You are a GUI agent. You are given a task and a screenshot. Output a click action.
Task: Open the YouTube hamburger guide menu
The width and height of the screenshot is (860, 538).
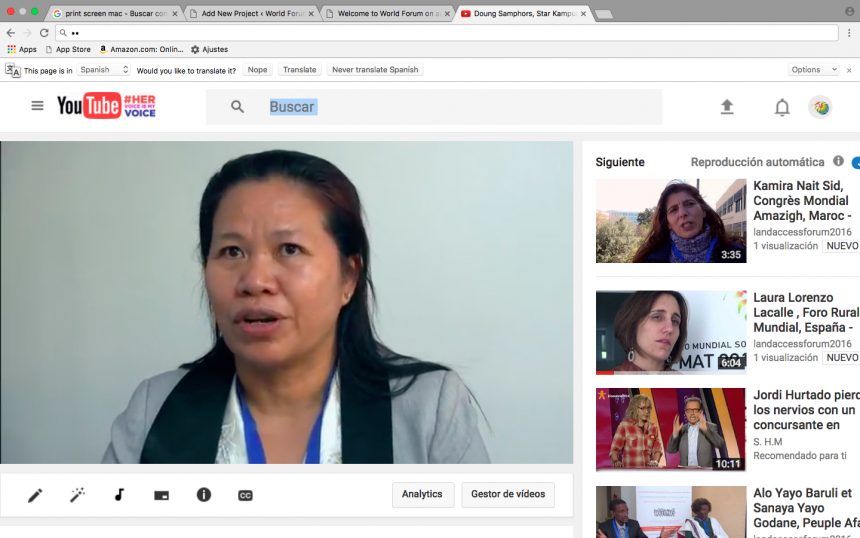coord(37,106)
